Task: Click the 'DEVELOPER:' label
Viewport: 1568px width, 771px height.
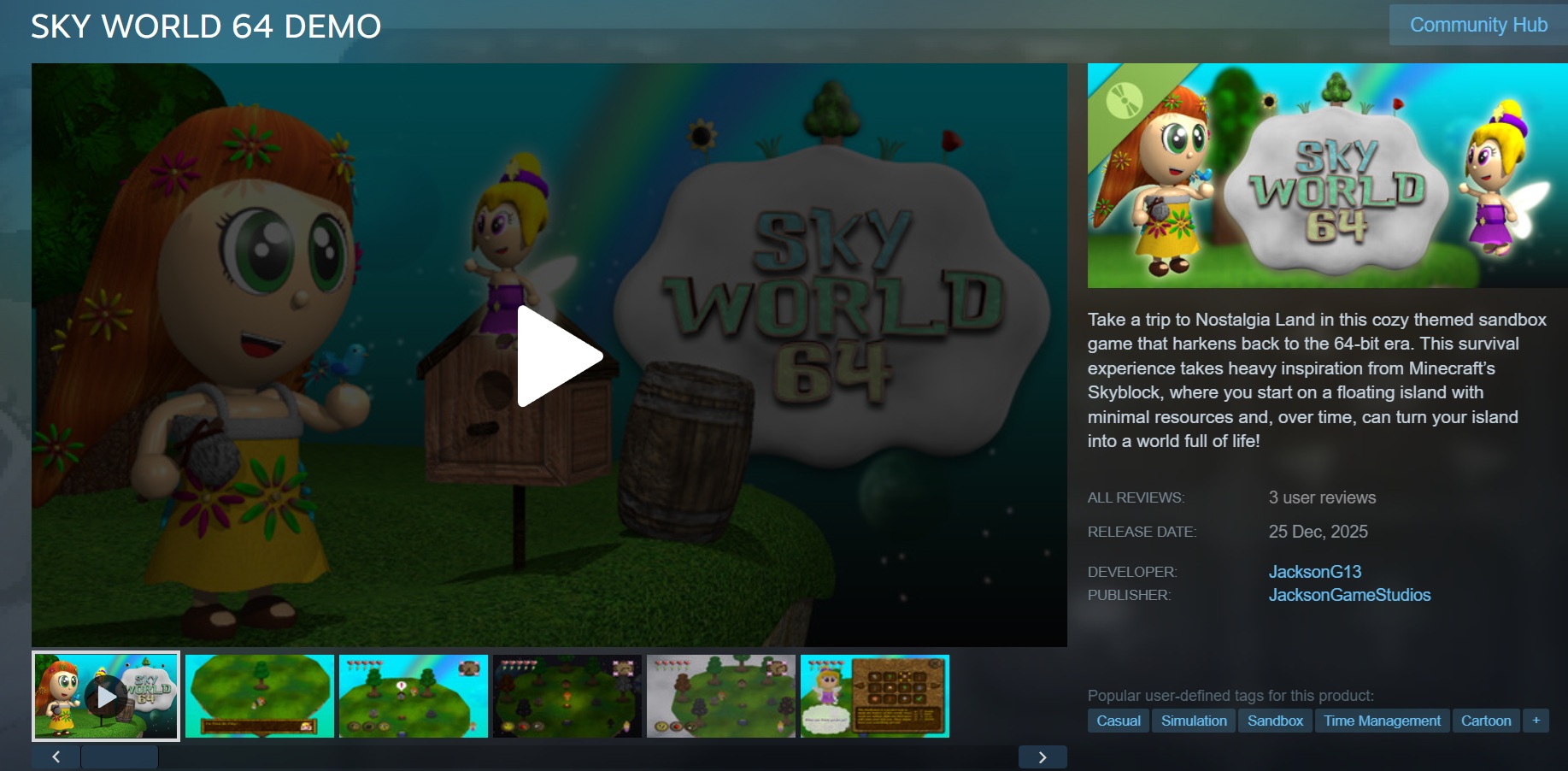Action: [x=1132, y=572]
